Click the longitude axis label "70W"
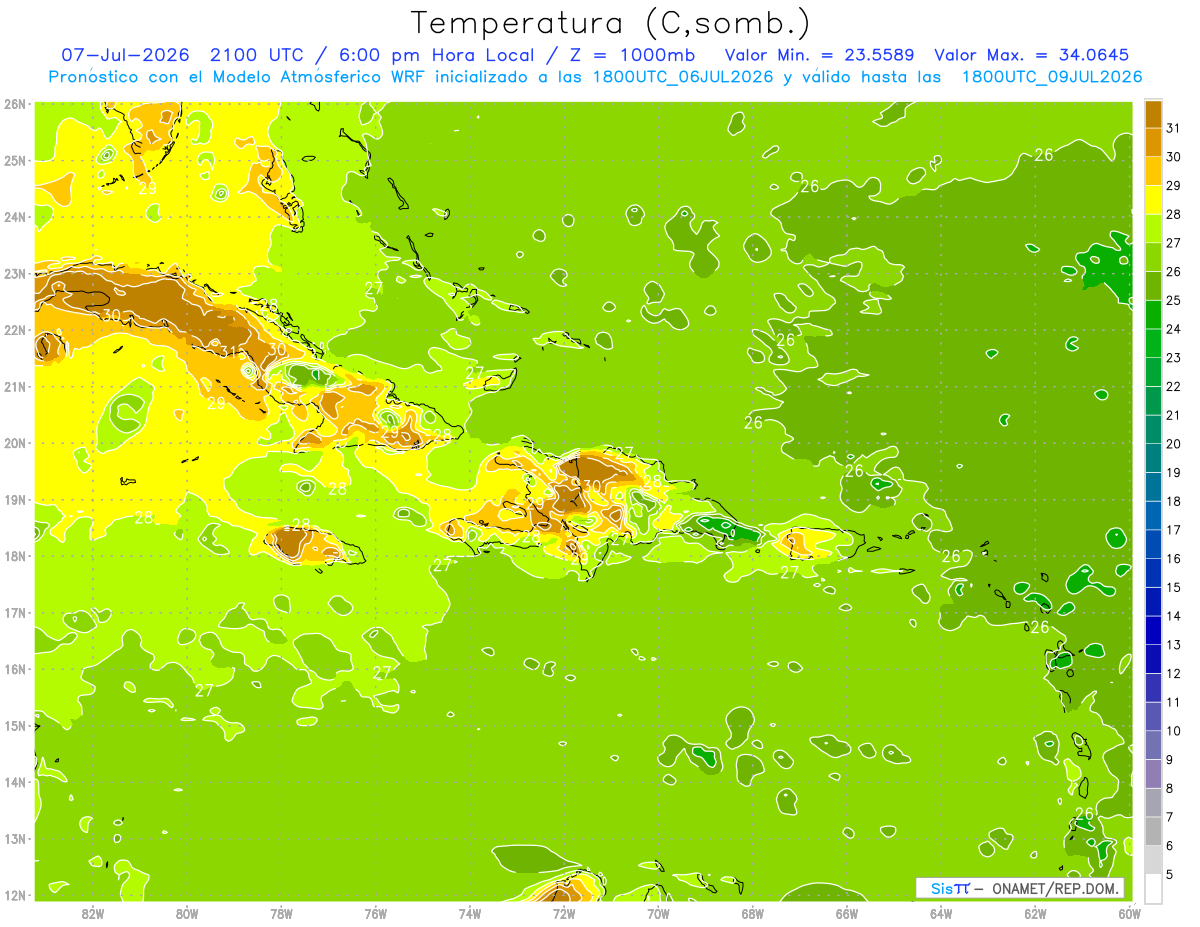 click(x=658, y=912)
